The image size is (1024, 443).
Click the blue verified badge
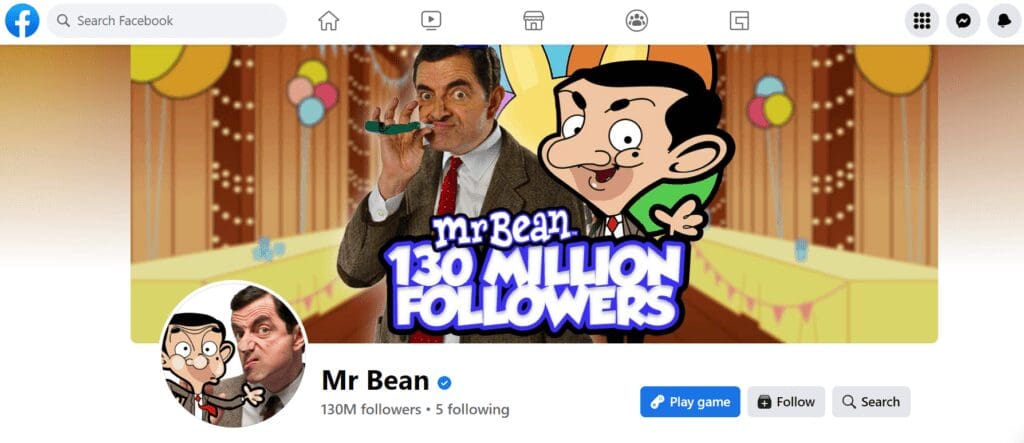445,382
